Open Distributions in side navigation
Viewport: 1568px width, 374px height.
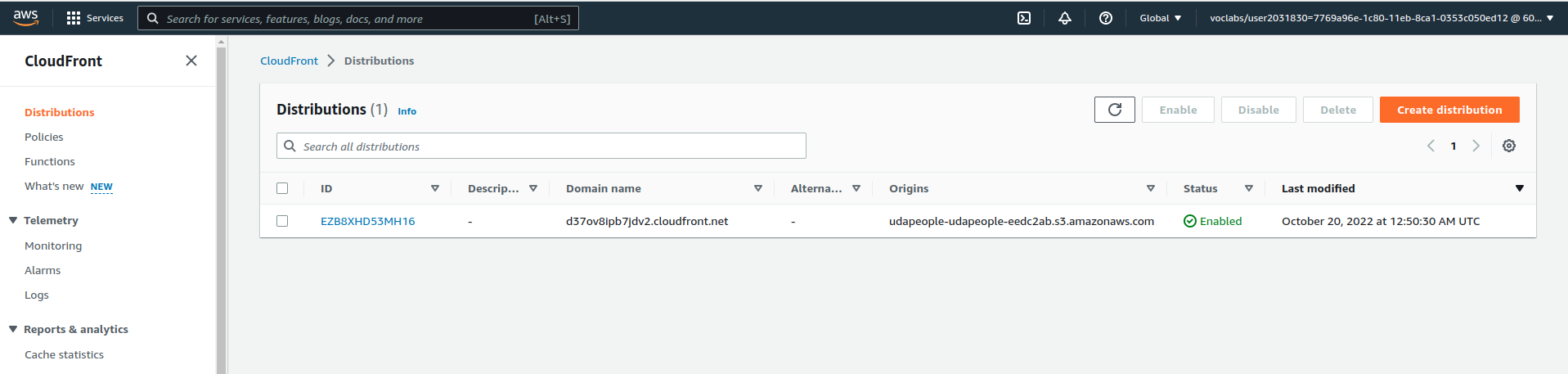pos(59,112)
